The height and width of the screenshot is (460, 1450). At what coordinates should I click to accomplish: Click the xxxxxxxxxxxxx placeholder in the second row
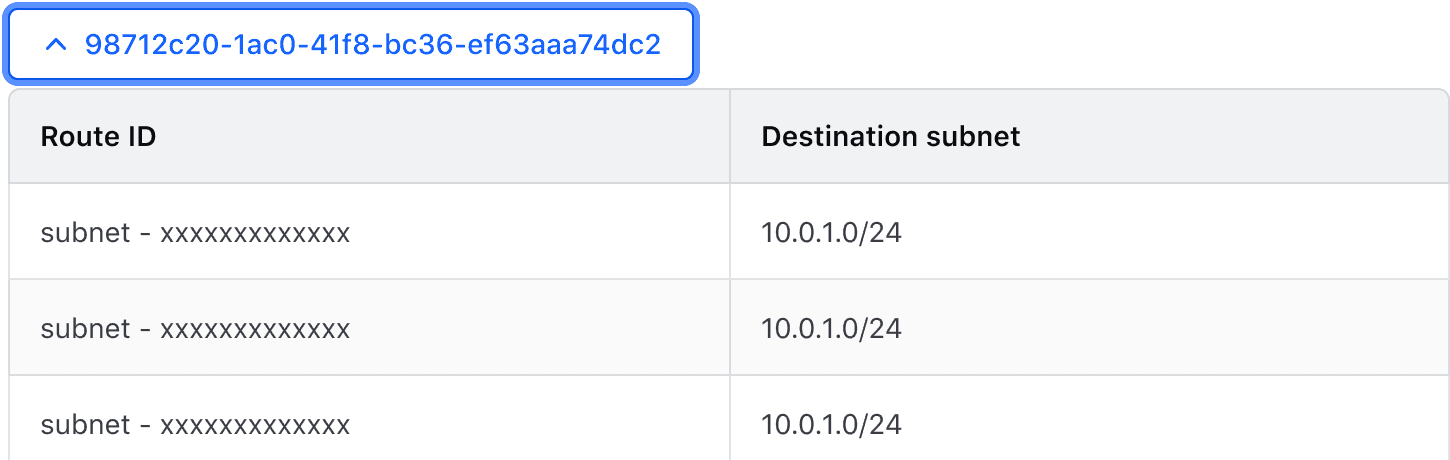pos(255,330)
